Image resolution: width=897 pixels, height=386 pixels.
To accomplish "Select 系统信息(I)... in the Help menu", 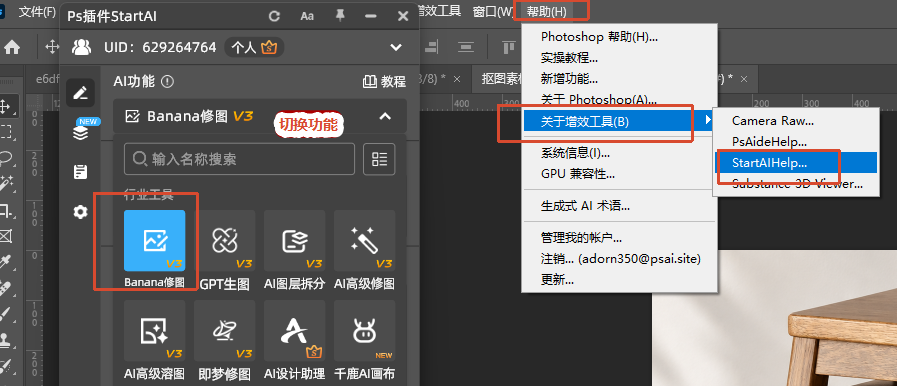I will click(575, 153).
